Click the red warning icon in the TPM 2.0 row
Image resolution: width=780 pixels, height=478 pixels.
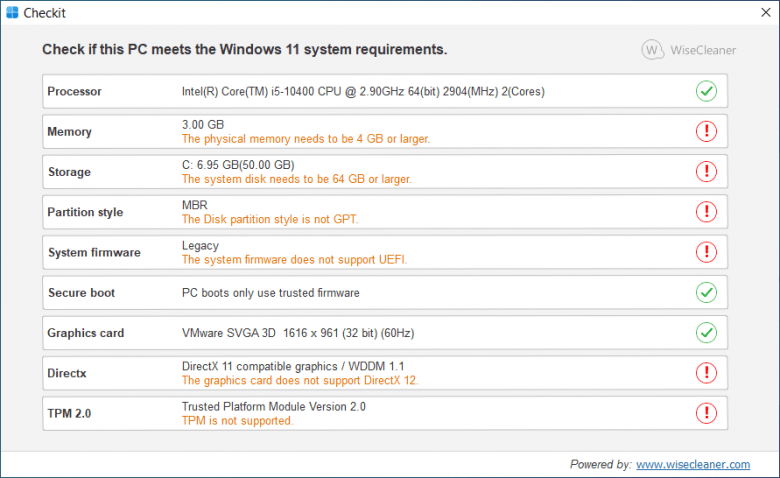tap(706, 413)
